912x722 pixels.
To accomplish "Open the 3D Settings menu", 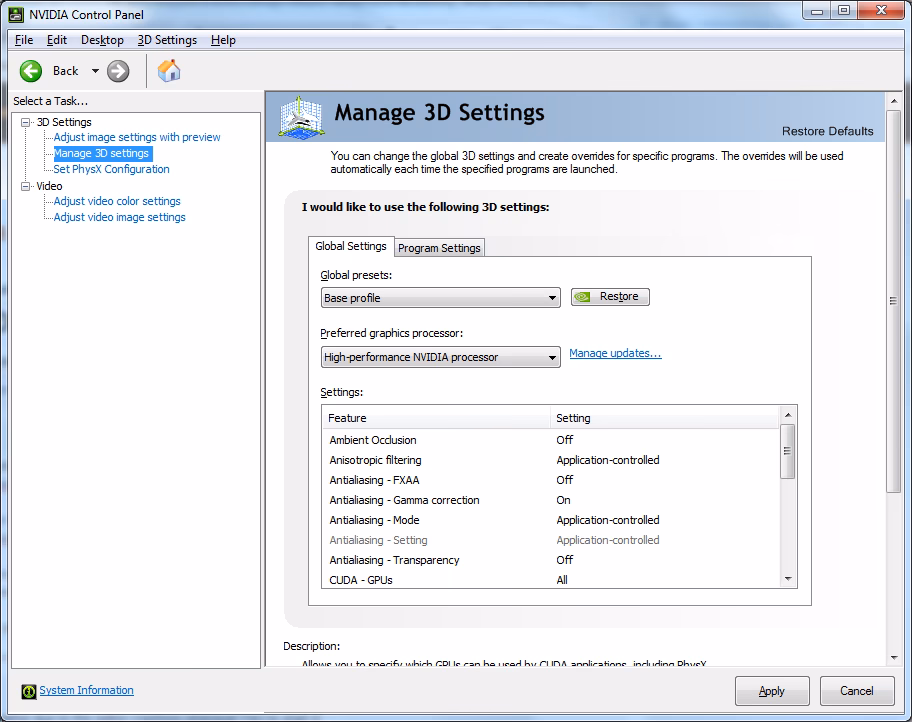I will point(167,40).
